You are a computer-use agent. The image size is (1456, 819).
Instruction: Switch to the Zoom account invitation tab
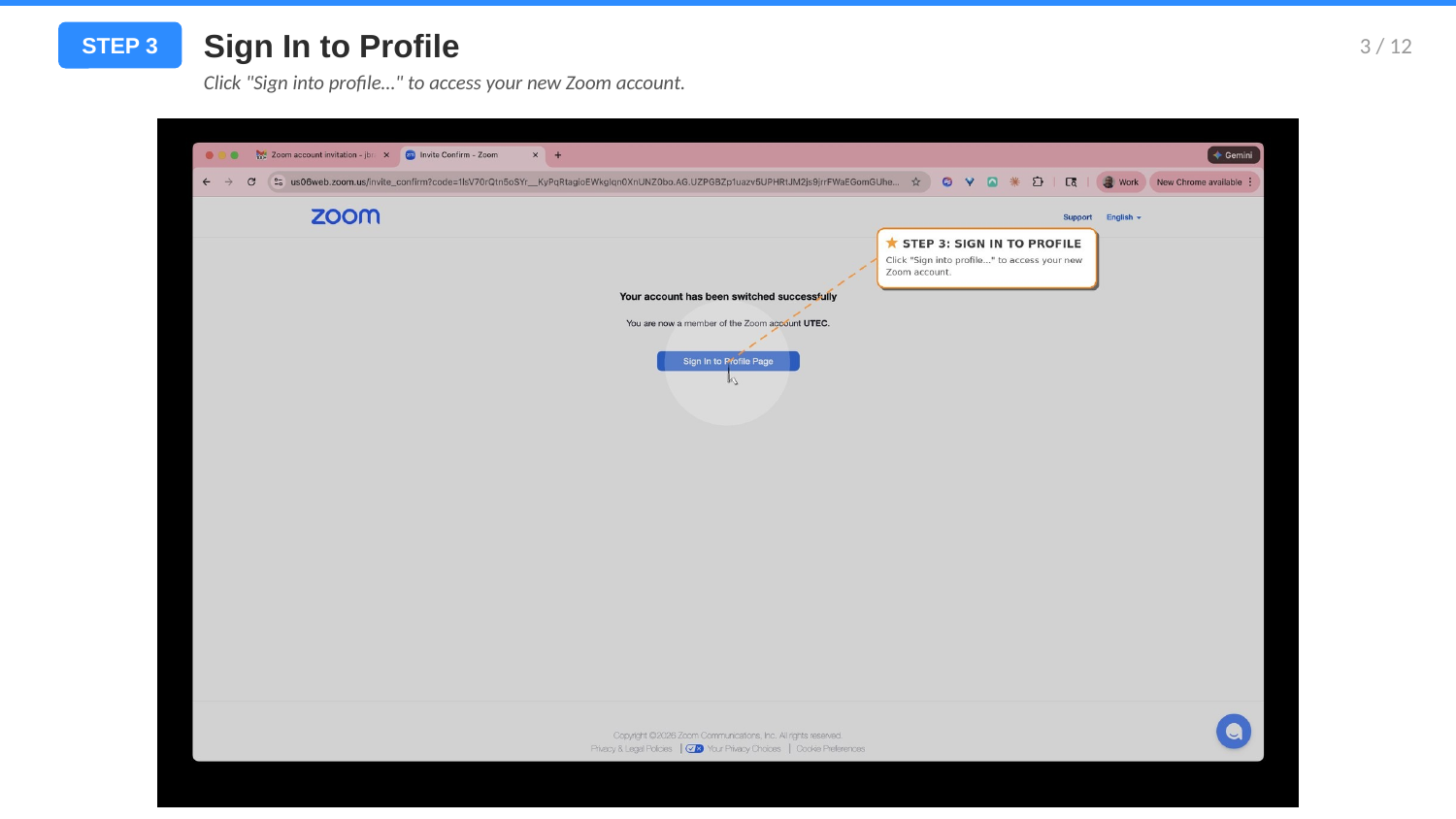(x=315, y=154)
